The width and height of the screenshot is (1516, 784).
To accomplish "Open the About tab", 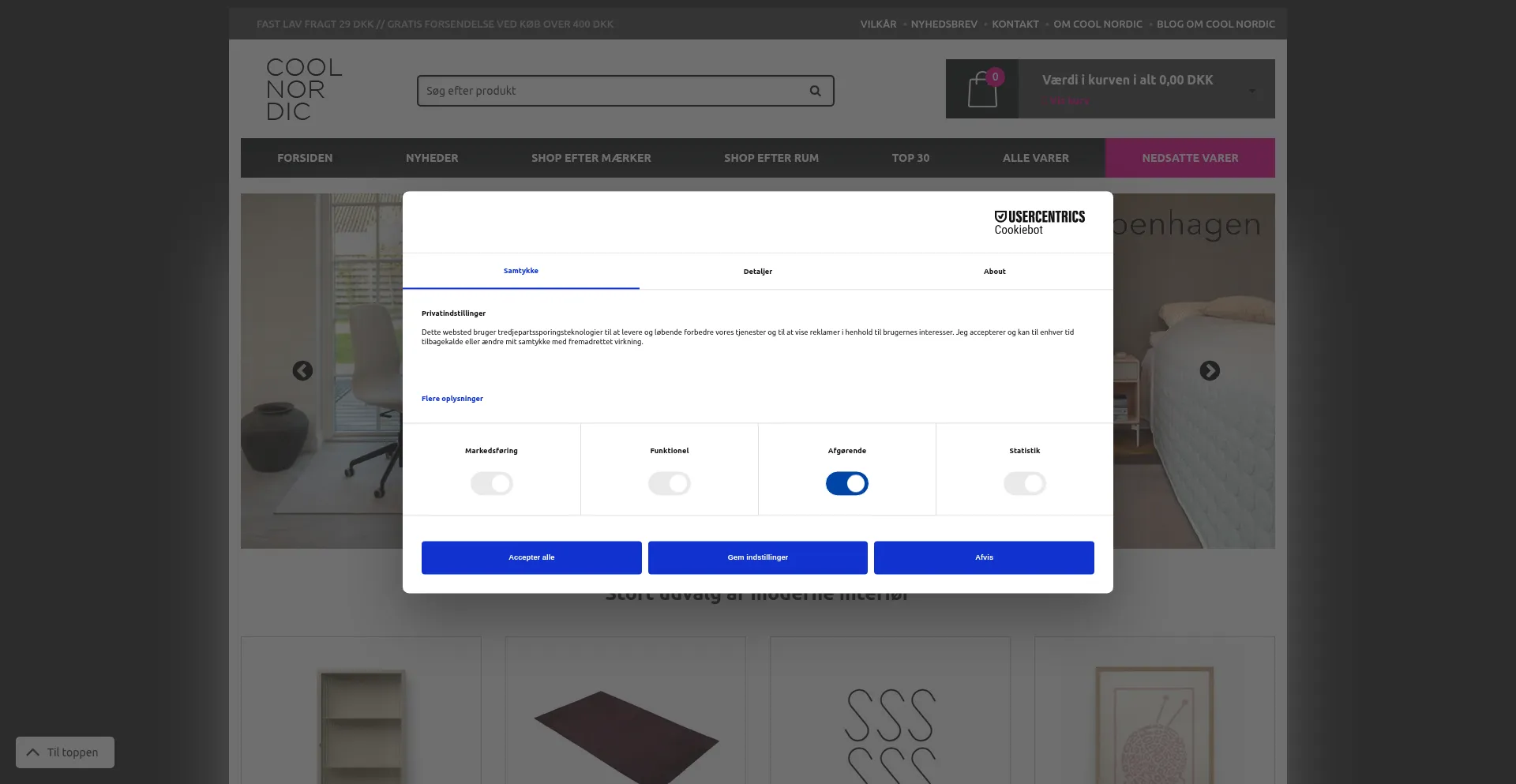I will tap(994, 272).
